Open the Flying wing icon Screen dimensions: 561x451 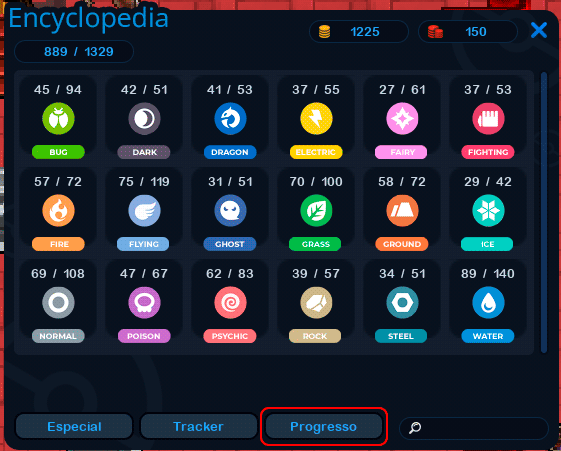[x=144, y=210]
